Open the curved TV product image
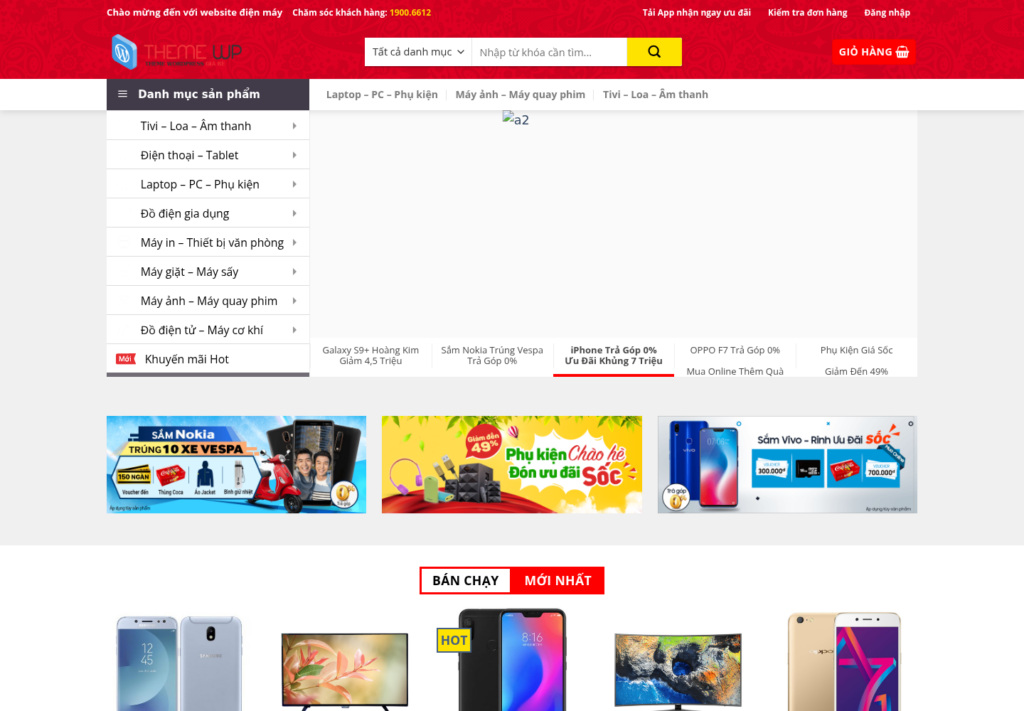This screenshot has height=711, width=1024. tap(678, 671)
